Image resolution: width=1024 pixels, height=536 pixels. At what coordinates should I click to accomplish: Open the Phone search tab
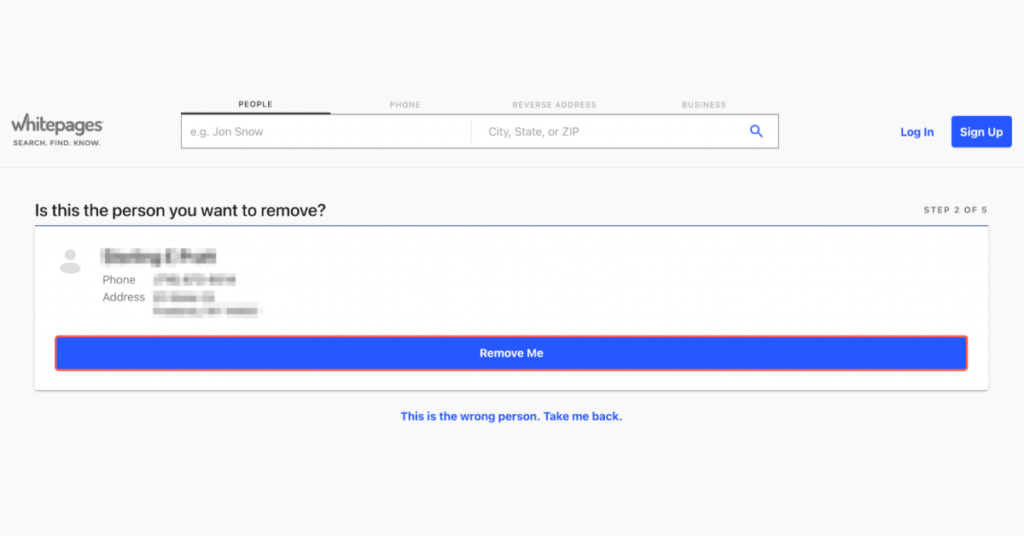click(x=405, y=104)
